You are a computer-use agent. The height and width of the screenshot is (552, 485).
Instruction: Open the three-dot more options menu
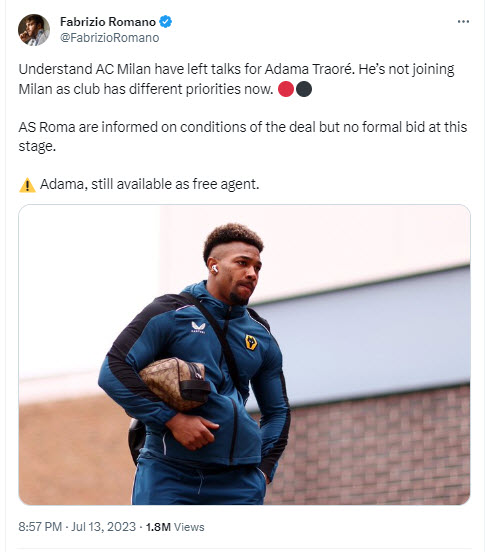[x=463, y=22]
